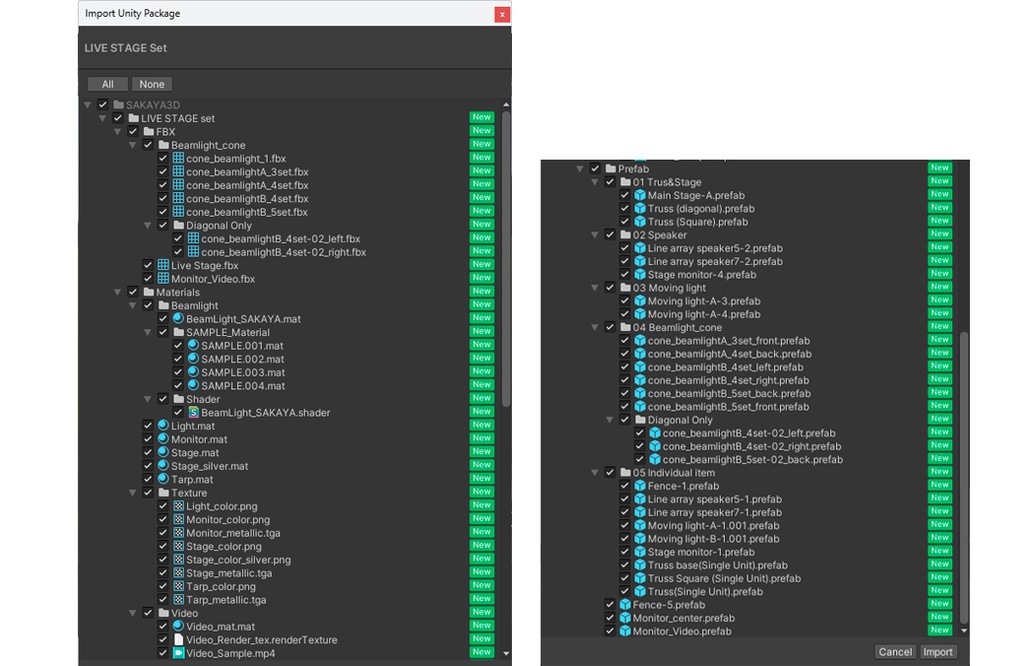Click the Live Stage.fbx mesh icon

click(163, 265)
